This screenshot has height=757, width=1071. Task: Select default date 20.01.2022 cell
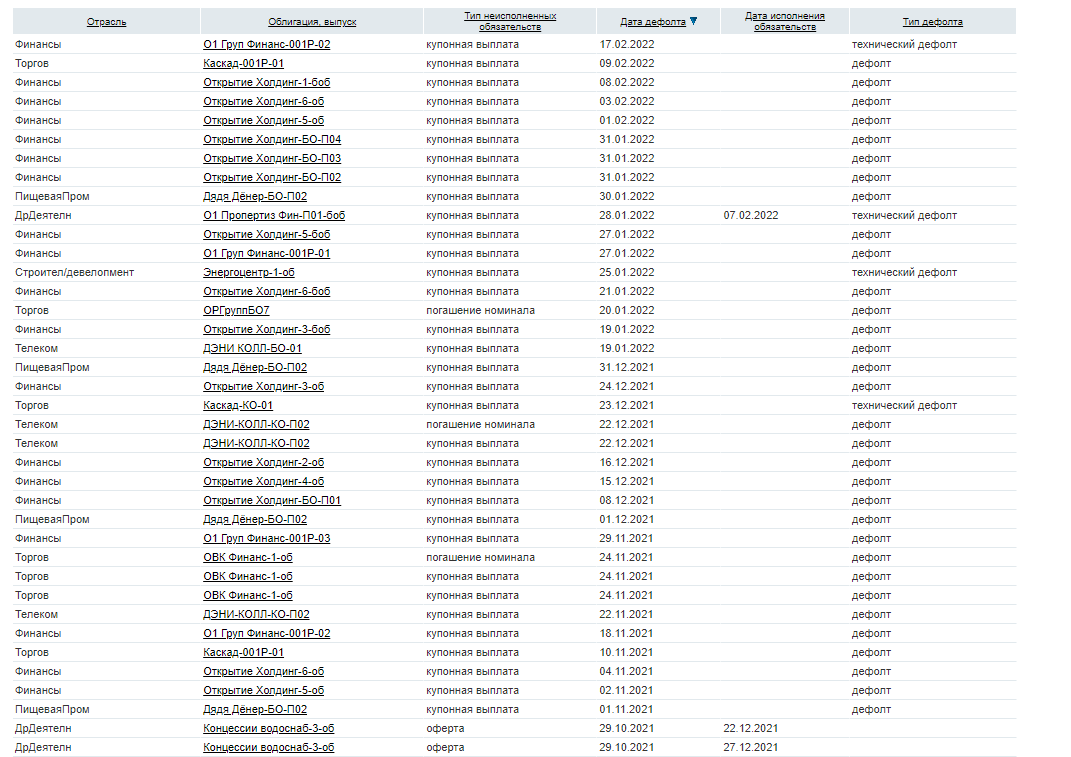point(626,311)
